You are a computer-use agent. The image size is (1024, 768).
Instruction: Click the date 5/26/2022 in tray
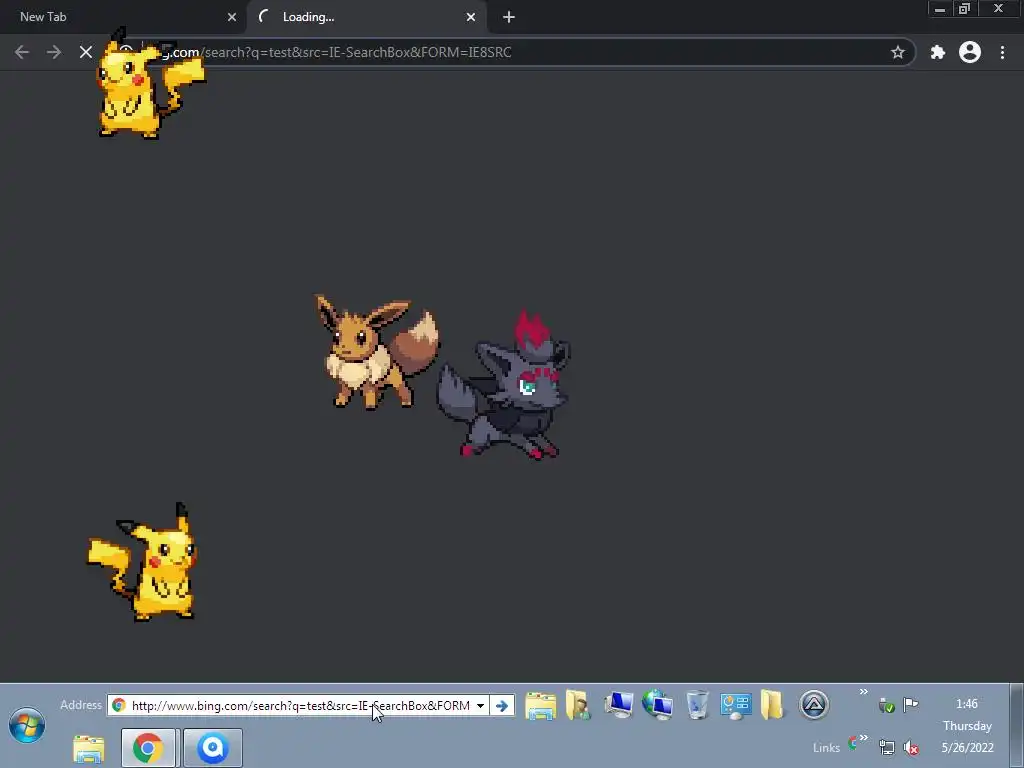pyautogui.click(x=967, y=748)
